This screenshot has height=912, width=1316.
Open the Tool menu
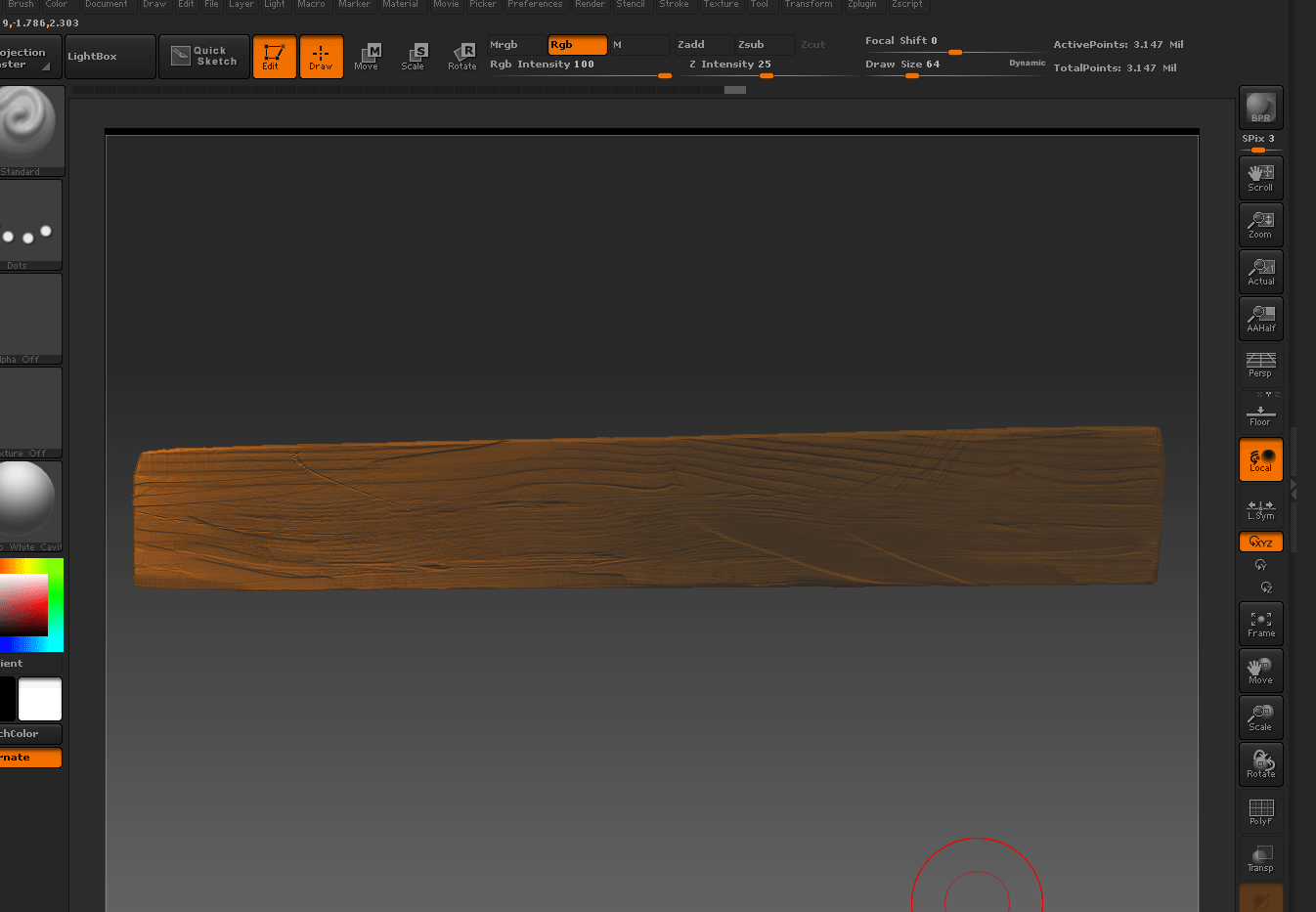point(761,4)
